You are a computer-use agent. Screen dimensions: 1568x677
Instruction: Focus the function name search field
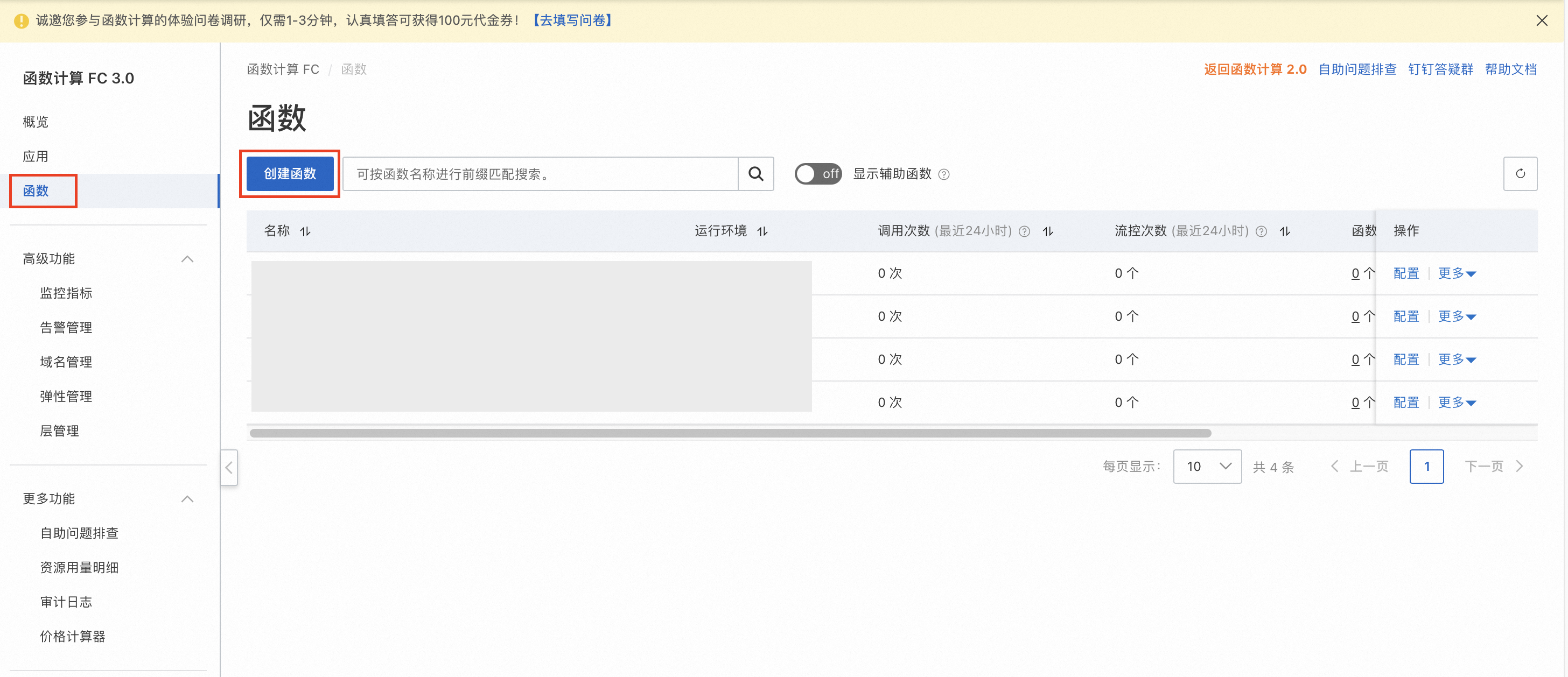pyautogui.click(x=541, y=174)
